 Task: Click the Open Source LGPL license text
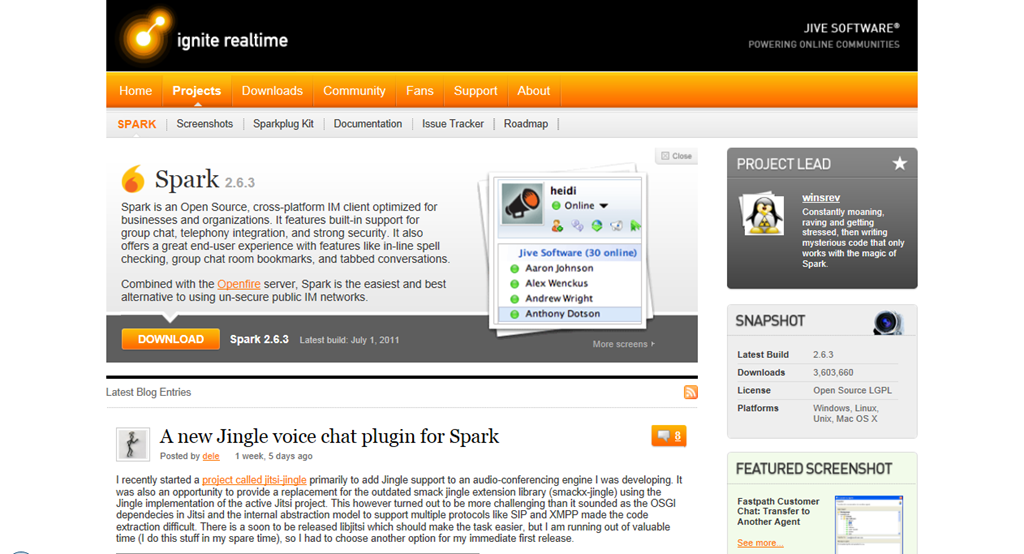click(x=852, y=390)
